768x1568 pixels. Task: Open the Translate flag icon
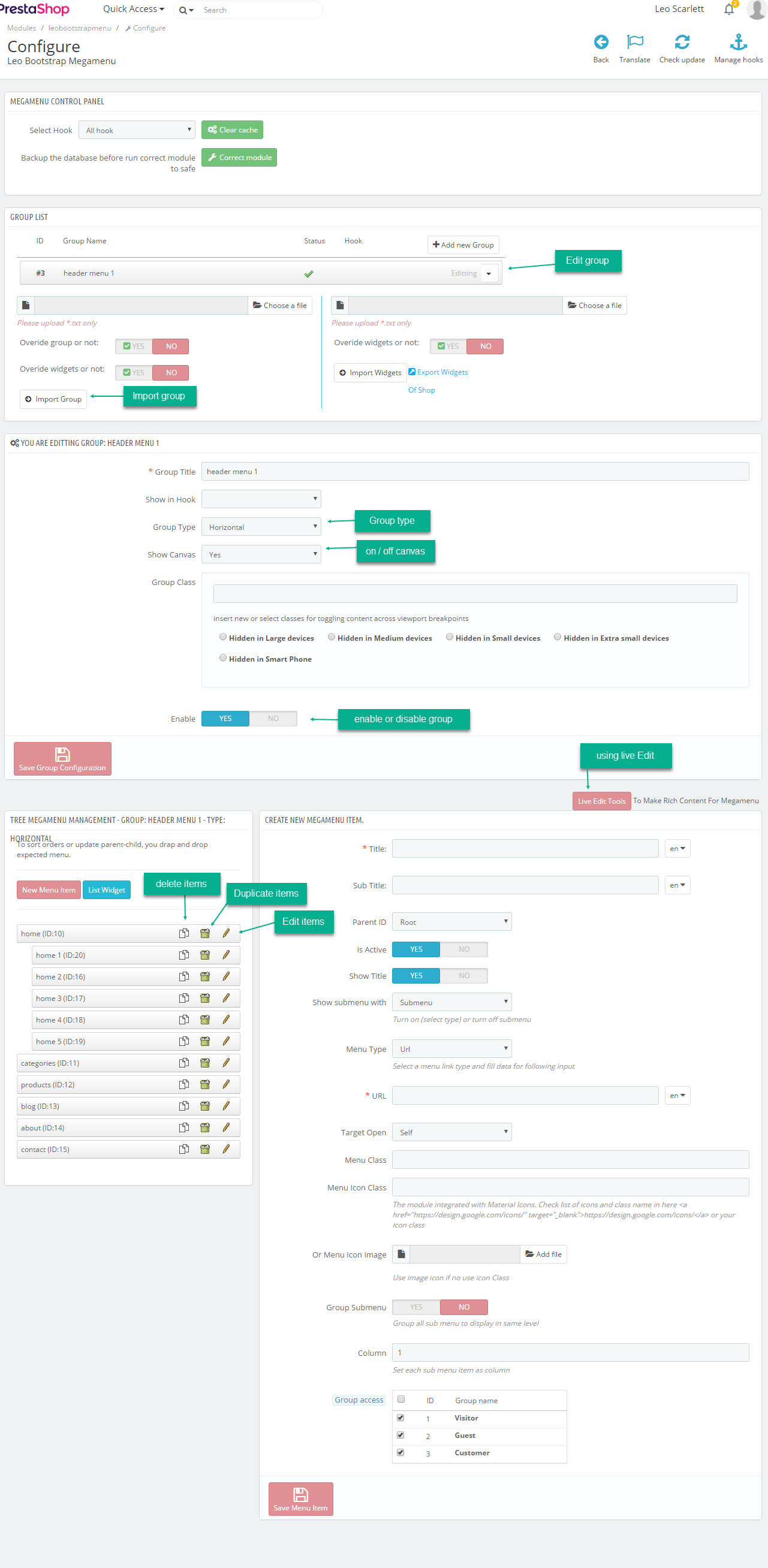634,42
